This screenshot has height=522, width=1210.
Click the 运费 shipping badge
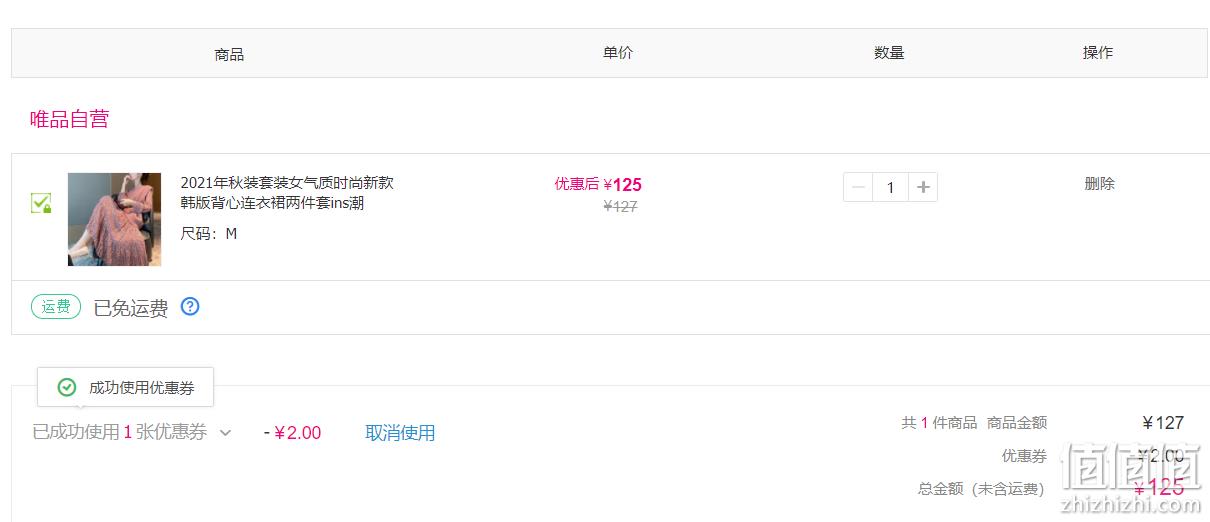click(56, 307)
